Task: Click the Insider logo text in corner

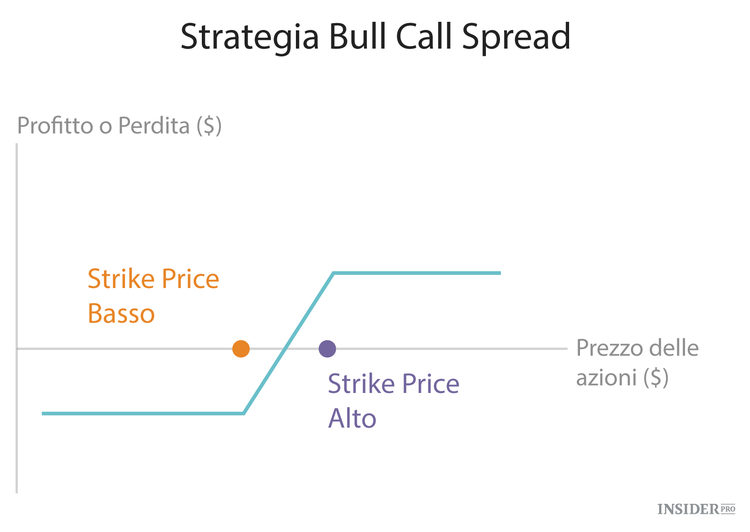Action: tap(687, 509)
